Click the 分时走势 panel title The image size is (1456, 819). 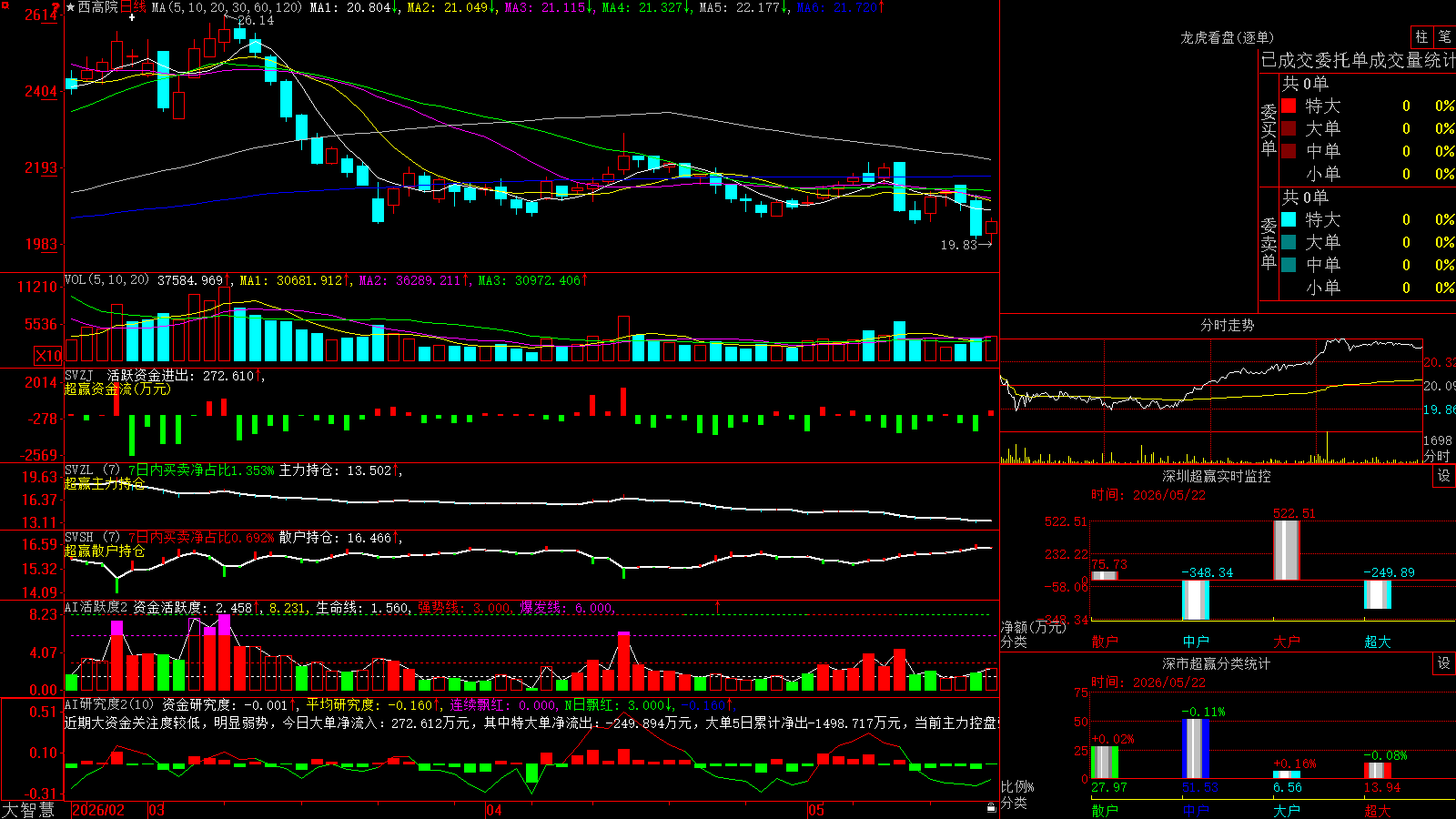pyautogui.click(x=1227, y=325)
